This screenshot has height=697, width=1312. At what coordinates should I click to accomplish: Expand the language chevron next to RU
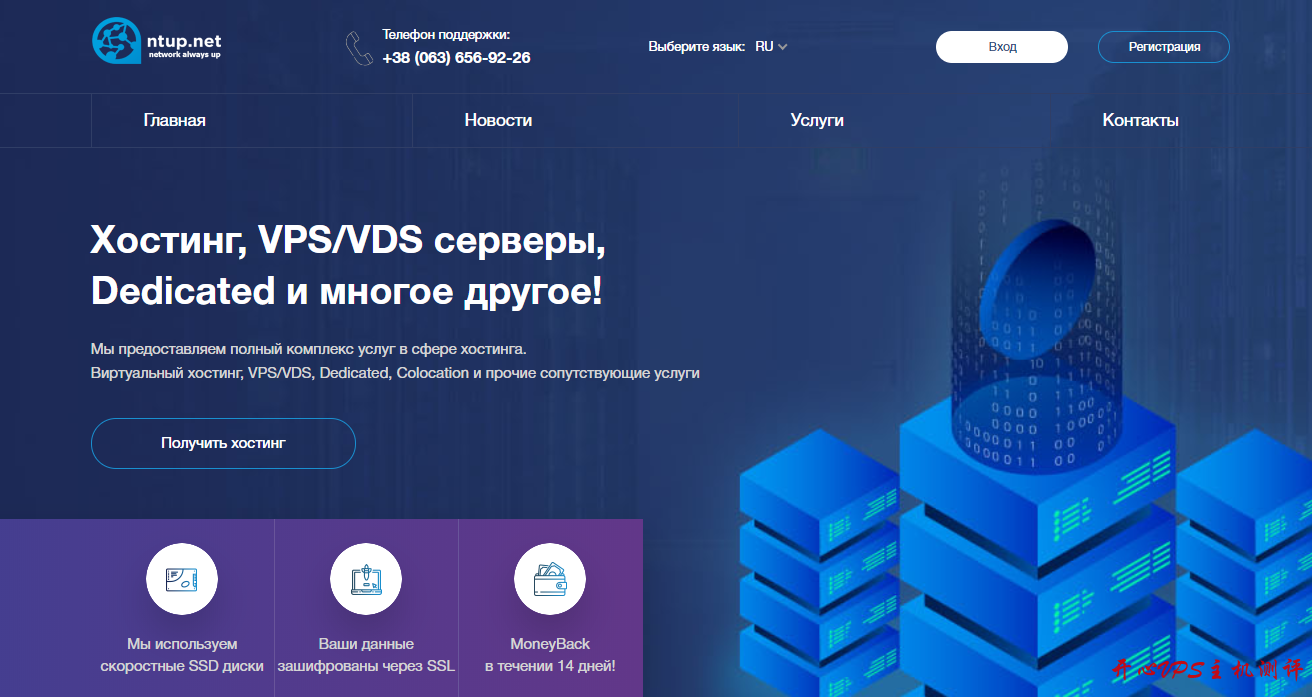pyautogui.click(x=783, y=47)
